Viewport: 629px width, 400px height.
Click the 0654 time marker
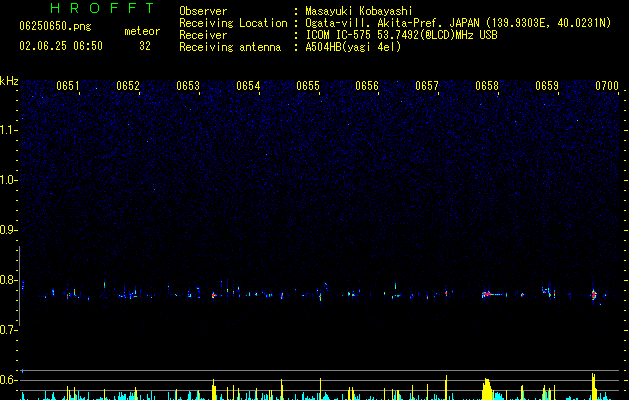tap(248, 86)
